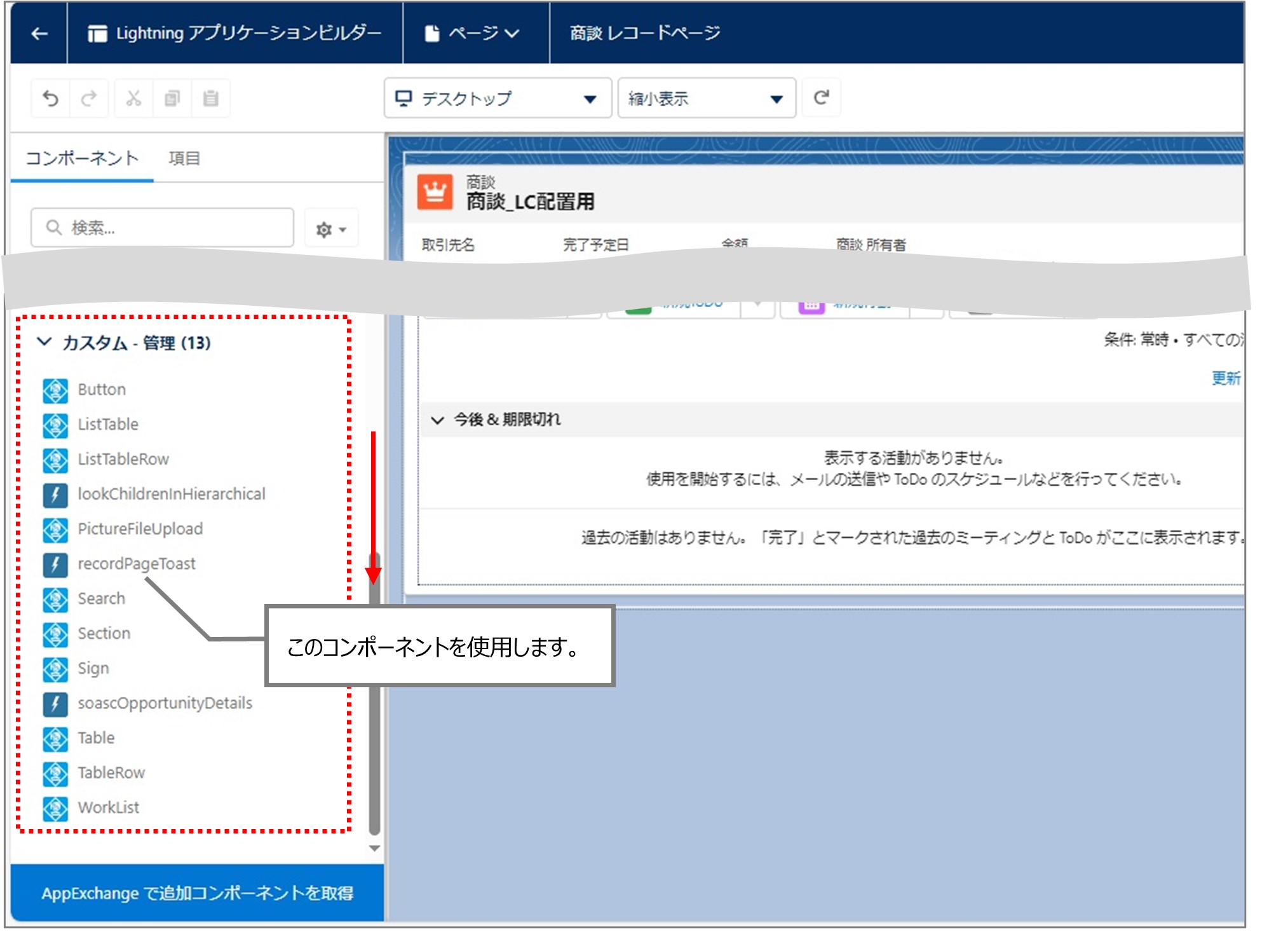1288x932 pixels.
Task: Select the ListTable component label
Action: (x=108, y=425)
